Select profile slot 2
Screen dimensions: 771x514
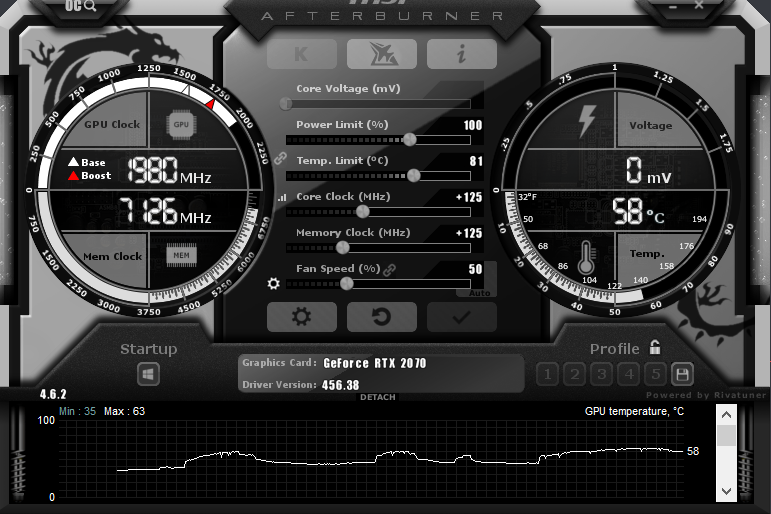tap(574, 374)
